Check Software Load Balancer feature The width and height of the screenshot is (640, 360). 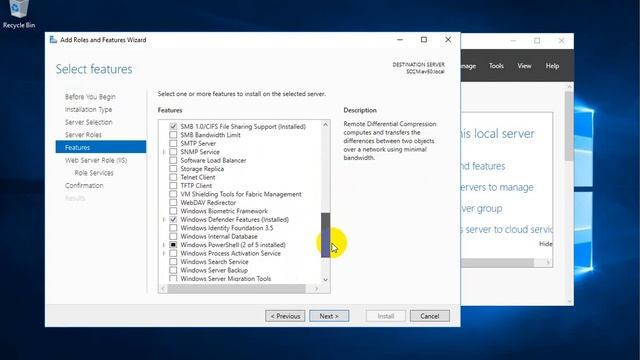tap(173, 160)
